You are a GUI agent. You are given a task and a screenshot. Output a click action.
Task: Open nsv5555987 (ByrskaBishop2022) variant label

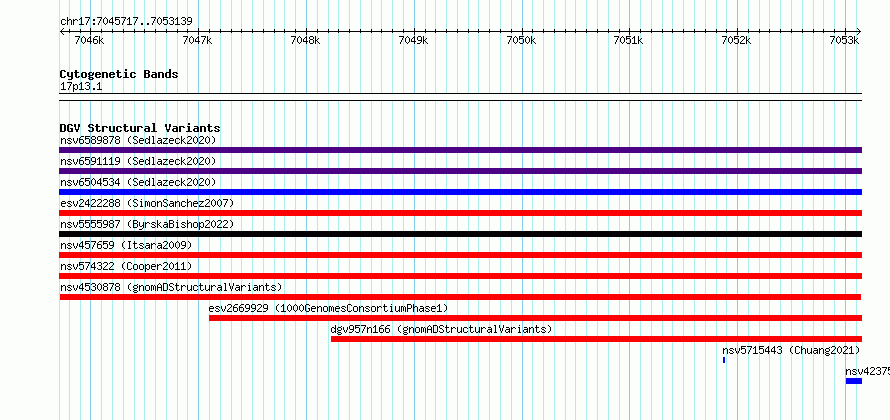point(146,225)
